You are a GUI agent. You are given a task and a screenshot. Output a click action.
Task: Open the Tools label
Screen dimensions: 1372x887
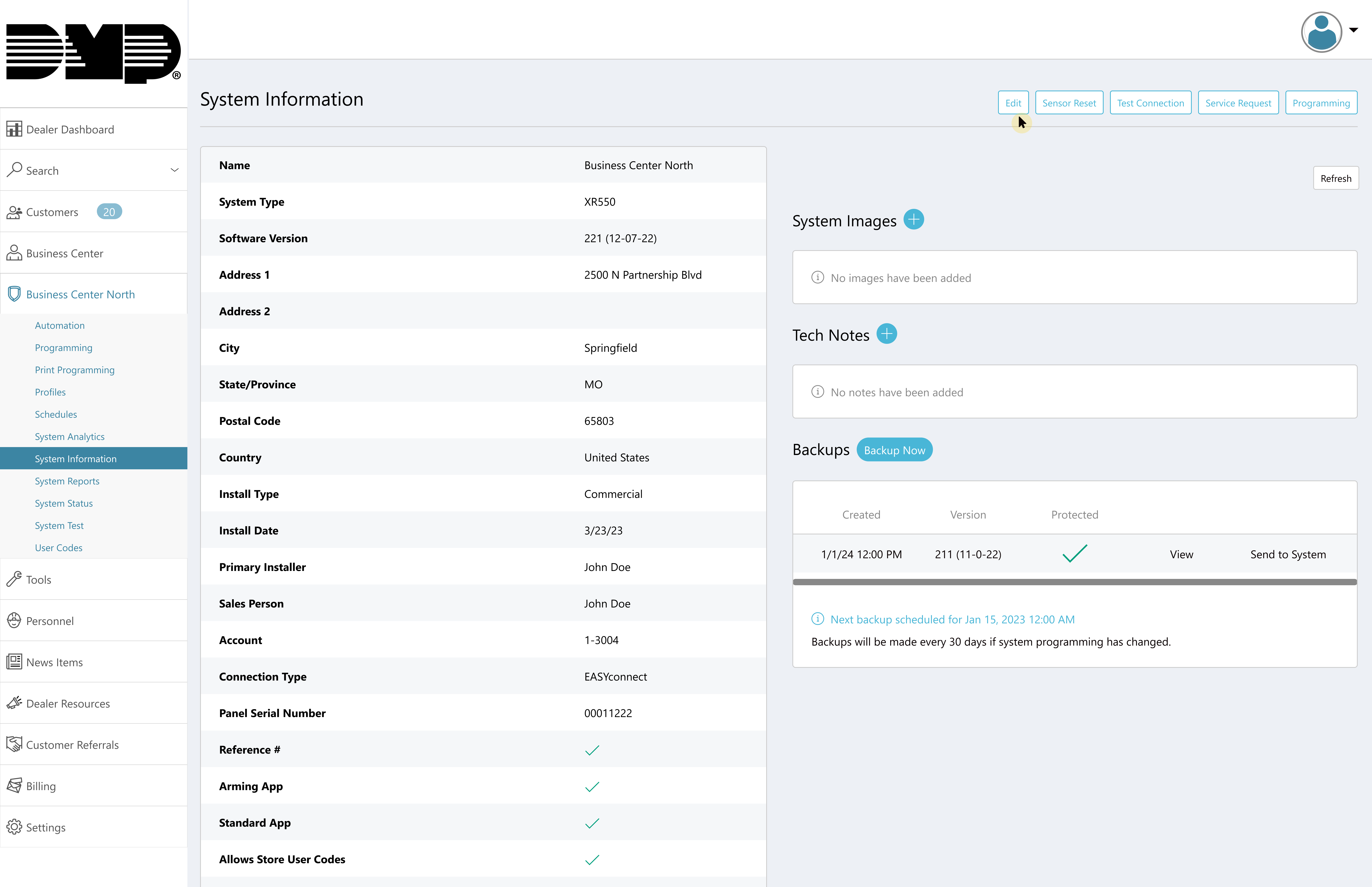point(39,580)
